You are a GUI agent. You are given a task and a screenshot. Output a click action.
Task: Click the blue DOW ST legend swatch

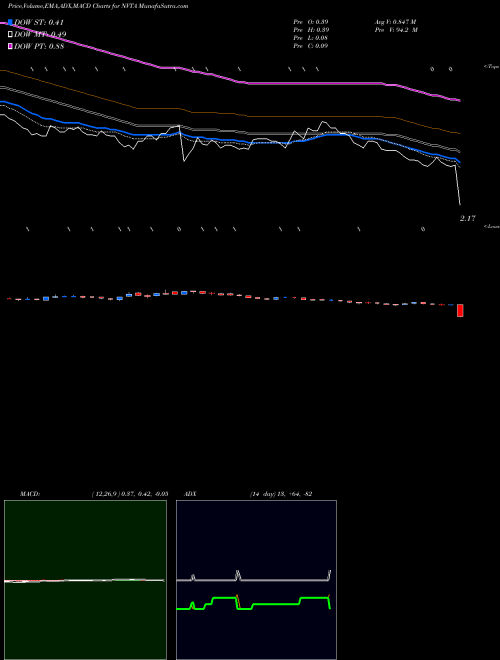tap(10, 22)
